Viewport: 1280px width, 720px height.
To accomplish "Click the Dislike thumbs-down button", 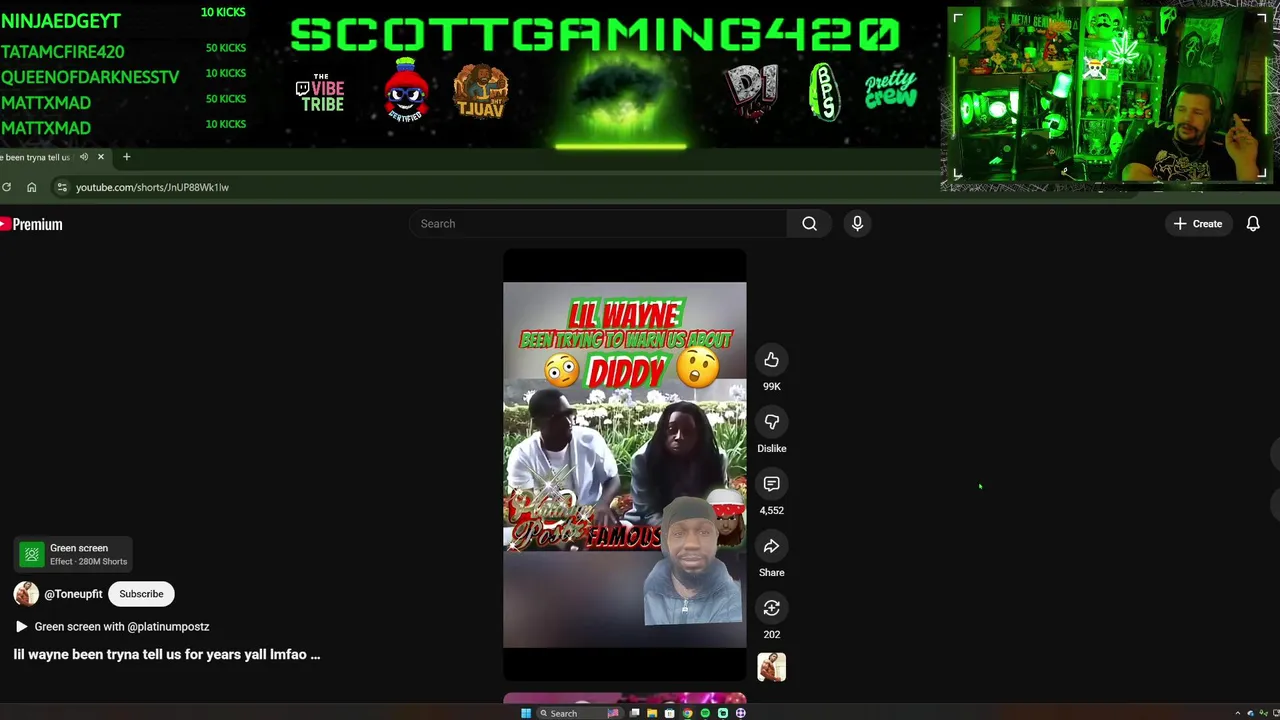I will [771, 422].
